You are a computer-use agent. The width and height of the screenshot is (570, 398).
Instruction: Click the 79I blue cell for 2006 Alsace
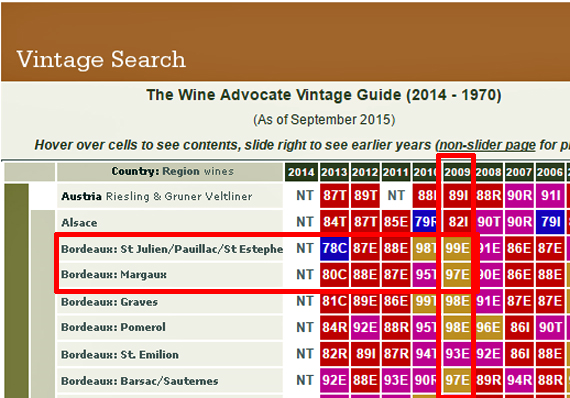550,222
